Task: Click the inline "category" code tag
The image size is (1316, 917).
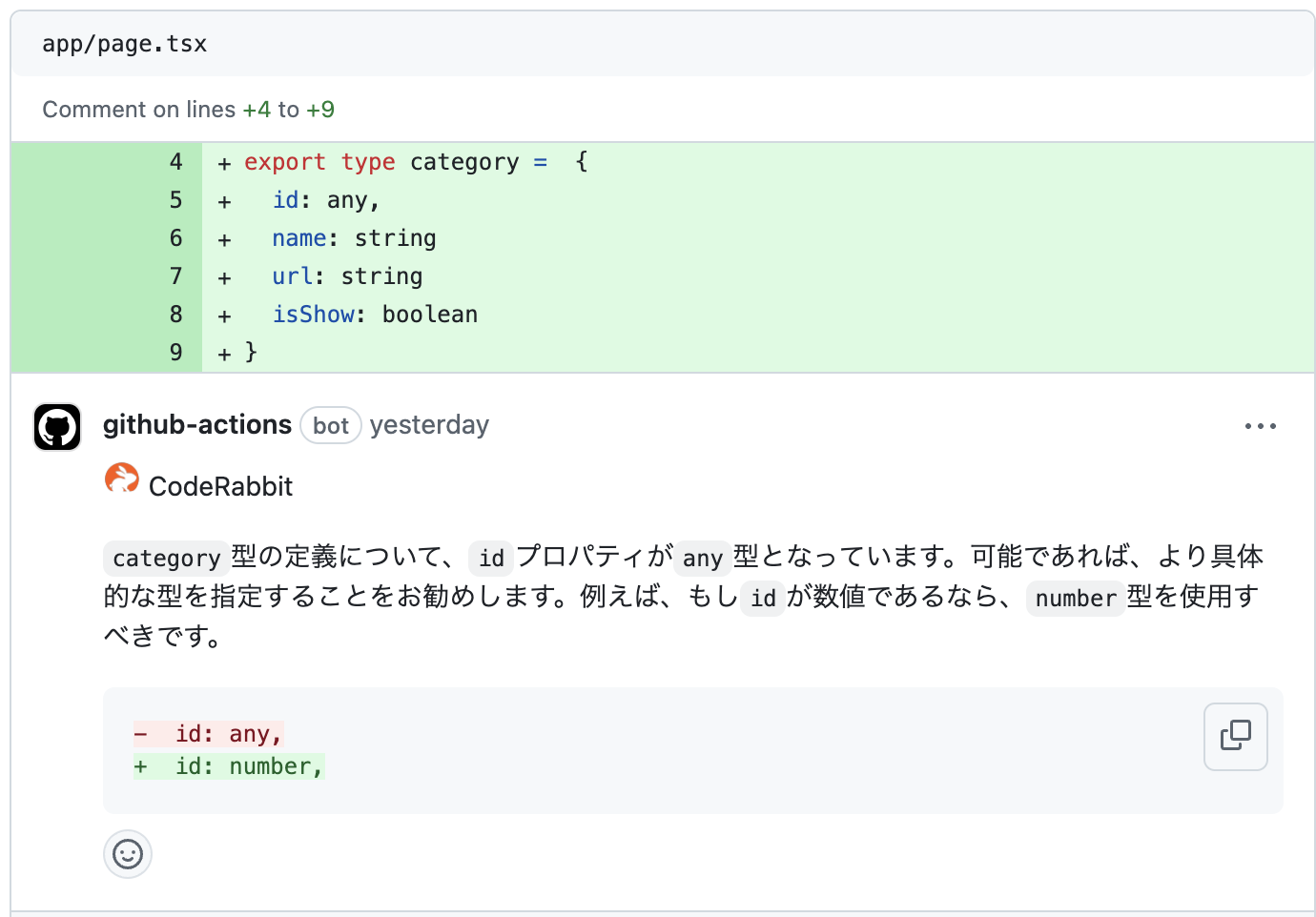Action: 166,559
